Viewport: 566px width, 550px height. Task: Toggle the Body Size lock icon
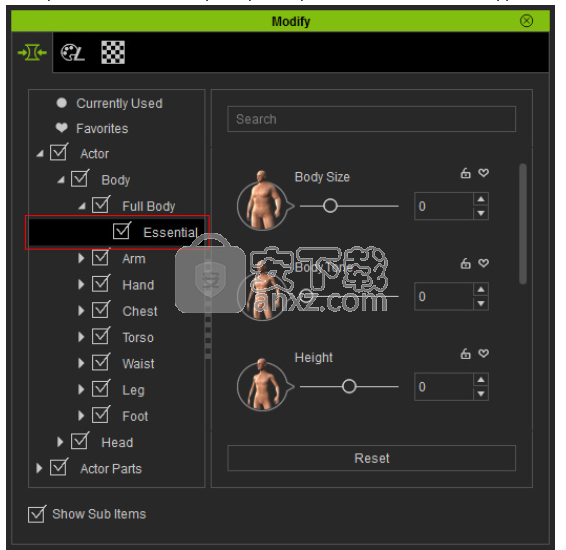[x=466, y=173]
